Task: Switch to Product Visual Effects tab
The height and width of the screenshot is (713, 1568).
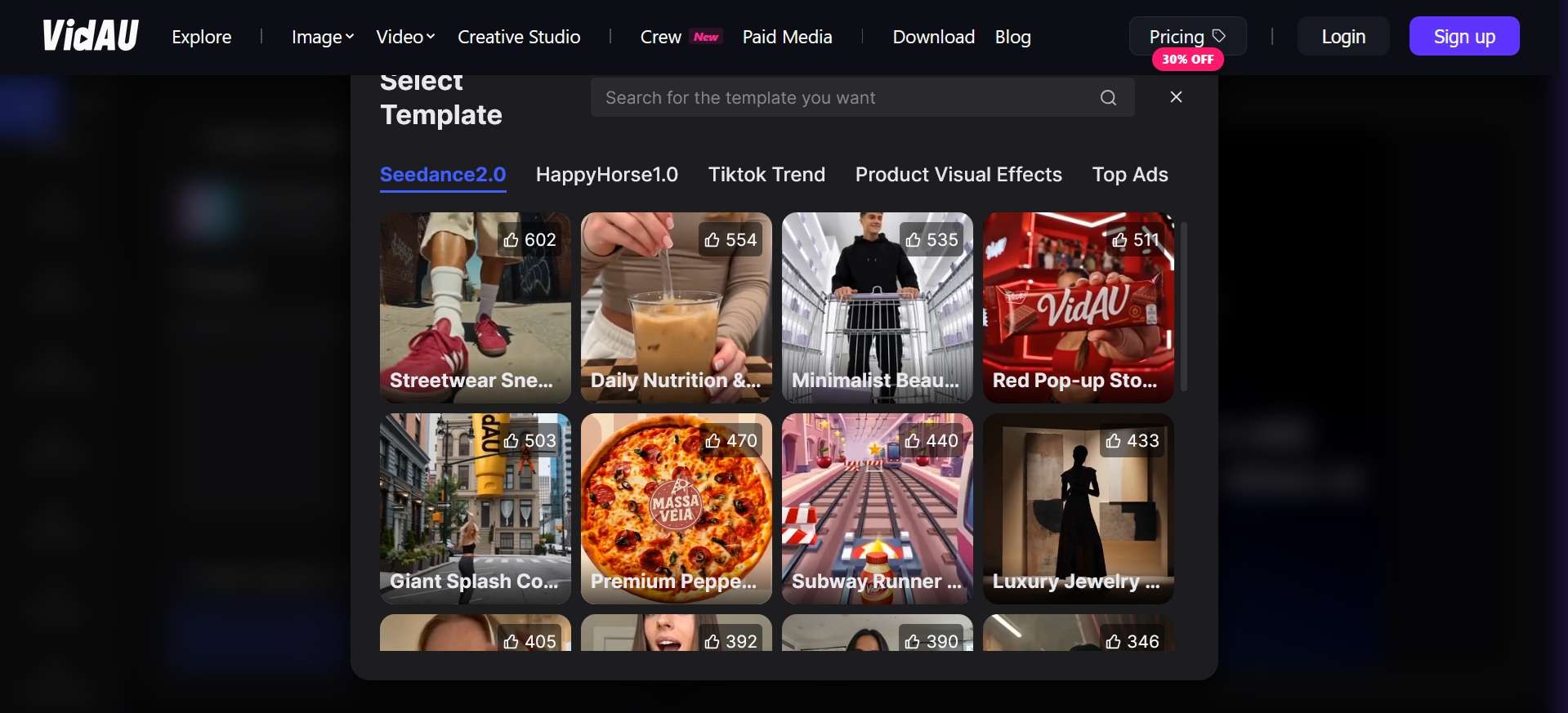Action: pos(958,175)
